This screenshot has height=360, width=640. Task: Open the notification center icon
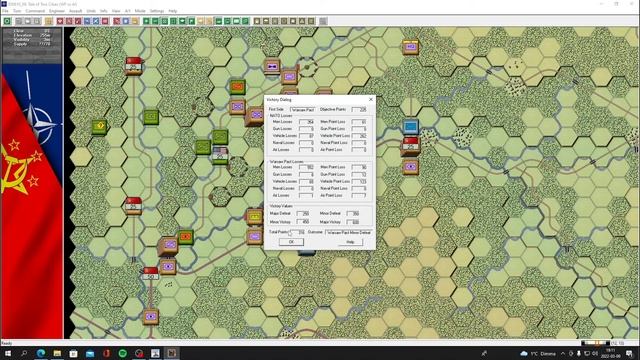pos(629,353)
